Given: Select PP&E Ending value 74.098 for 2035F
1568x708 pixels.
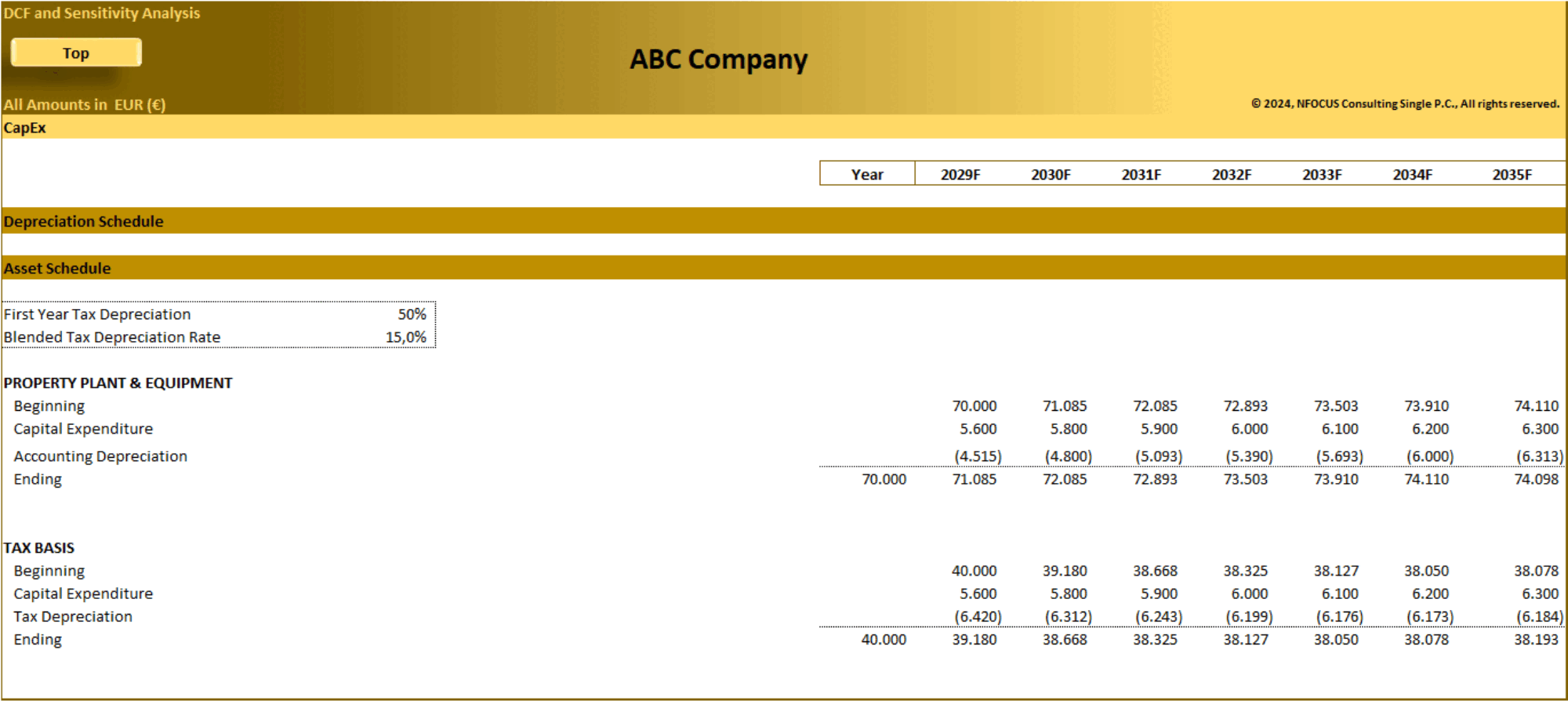Looking at the screenshot, I should click(1537, 479).
